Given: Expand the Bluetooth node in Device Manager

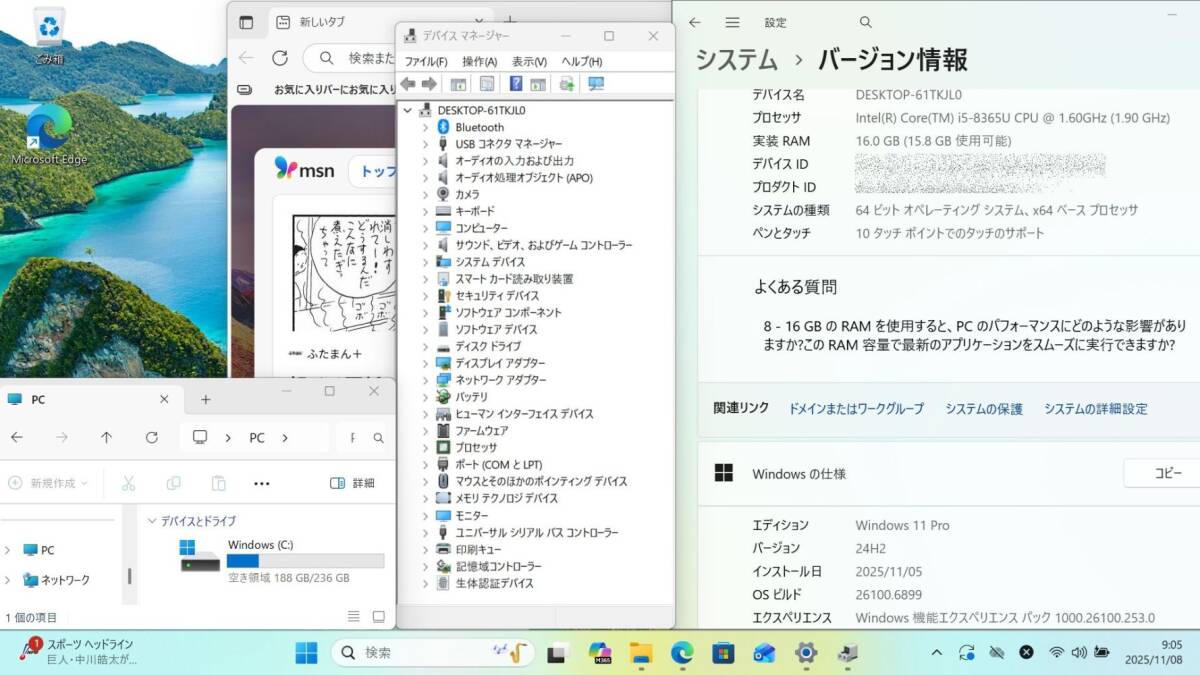Looking at the screenshot, I should (x=425, y=127).
